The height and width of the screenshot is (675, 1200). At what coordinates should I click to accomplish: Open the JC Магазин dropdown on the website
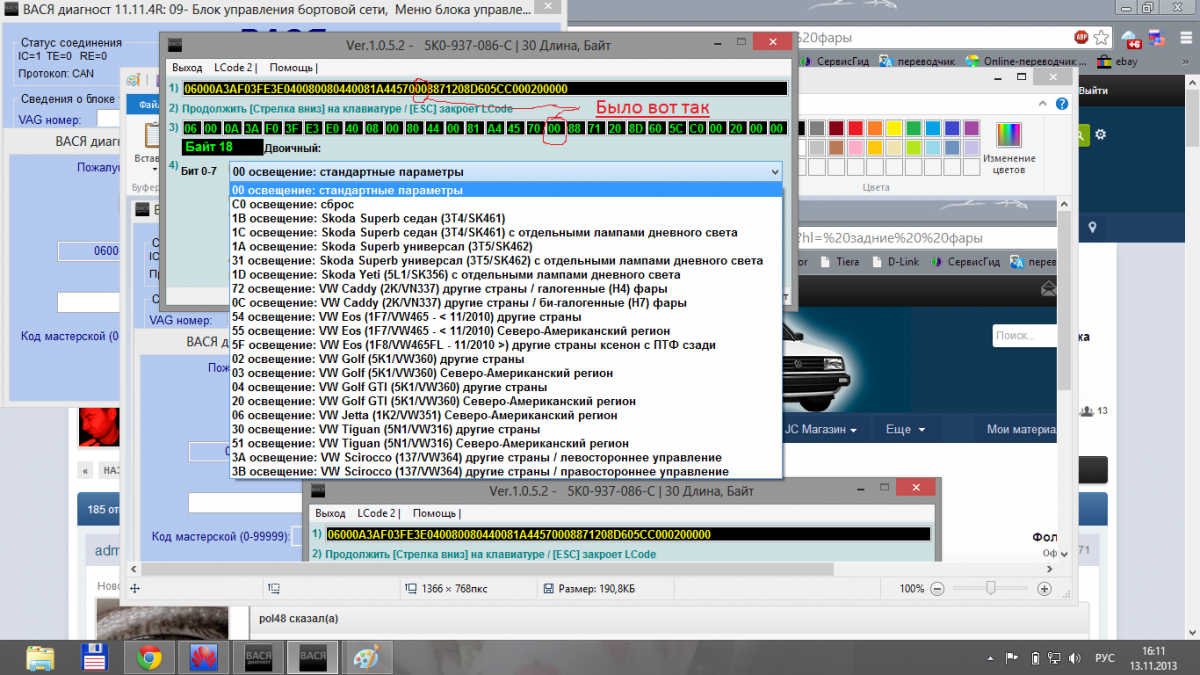(x=820, y=429)
